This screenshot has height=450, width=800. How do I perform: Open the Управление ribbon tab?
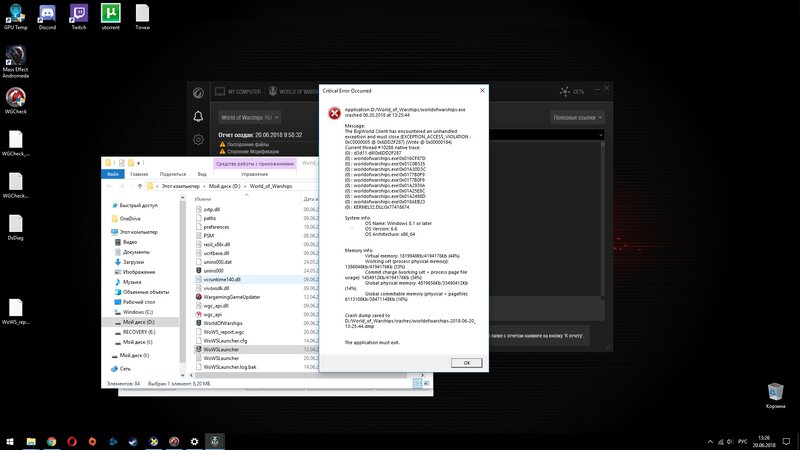(254, 174)
